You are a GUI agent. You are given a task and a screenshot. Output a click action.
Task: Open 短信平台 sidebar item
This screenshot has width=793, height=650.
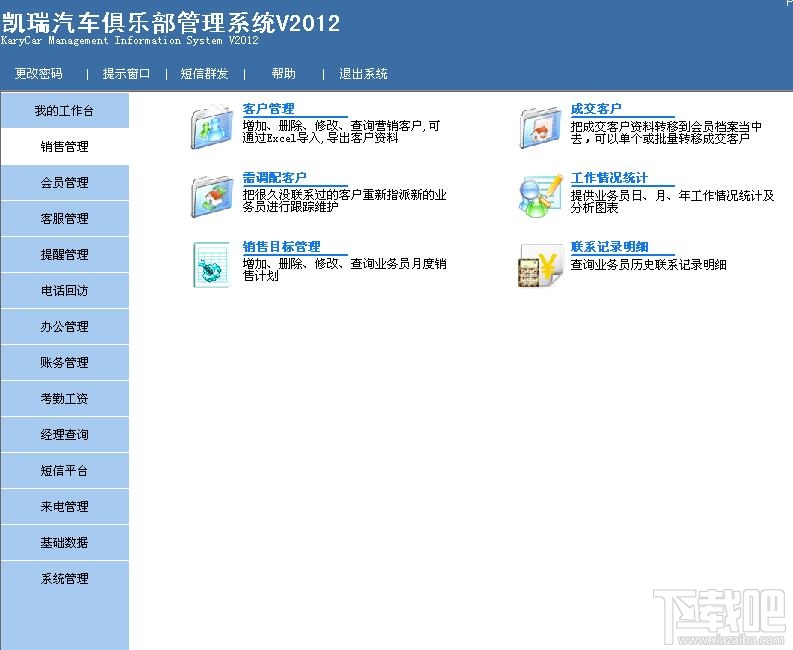tap(65, 470)
